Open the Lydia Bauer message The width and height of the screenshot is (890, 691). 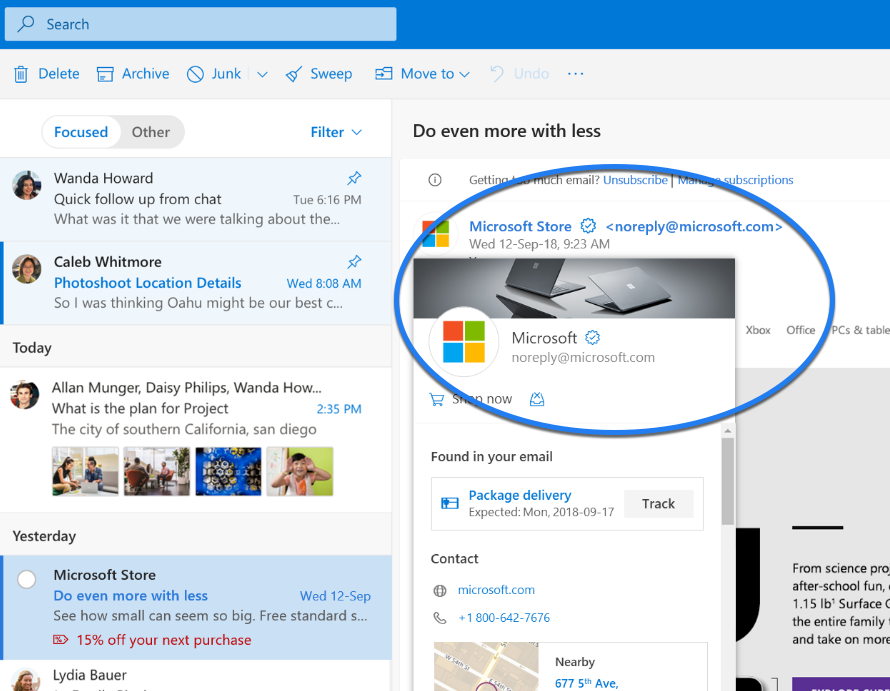pyautogui.click(x=196, y=676)
